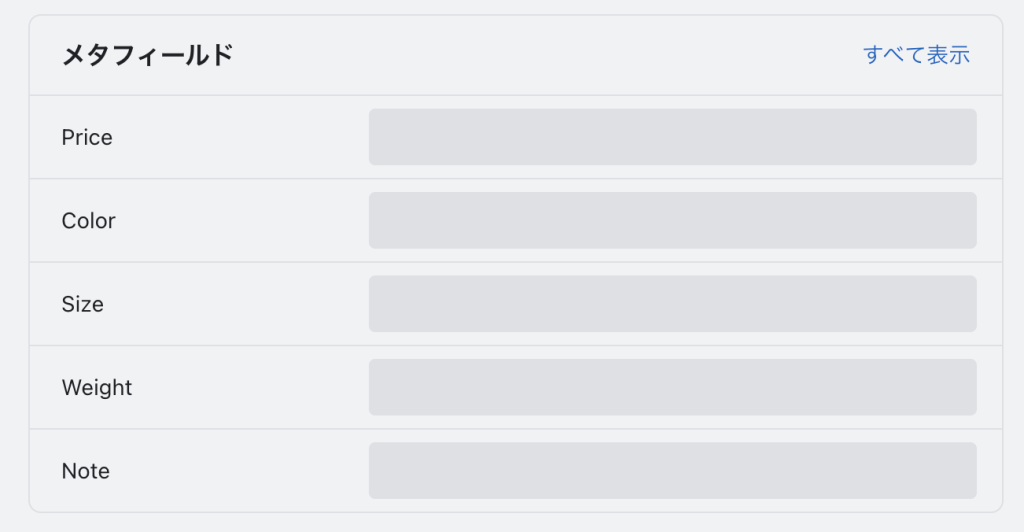This screenshot has width=1024, height=532.
Task: Select the メタフィールド title text
Action: tap(147, 55)
